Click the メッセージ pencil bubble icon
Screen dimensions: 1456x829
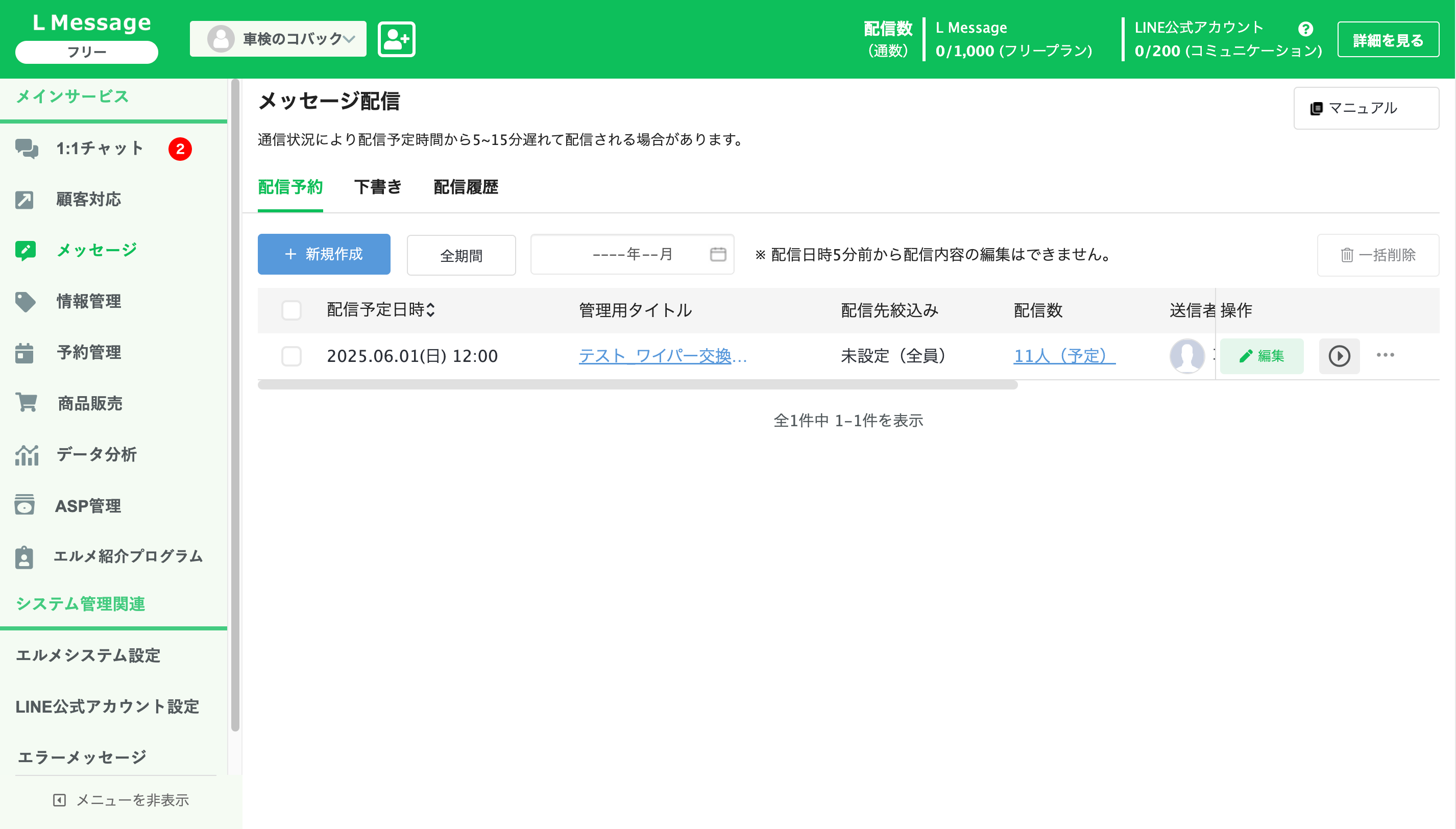coord(26,250)
